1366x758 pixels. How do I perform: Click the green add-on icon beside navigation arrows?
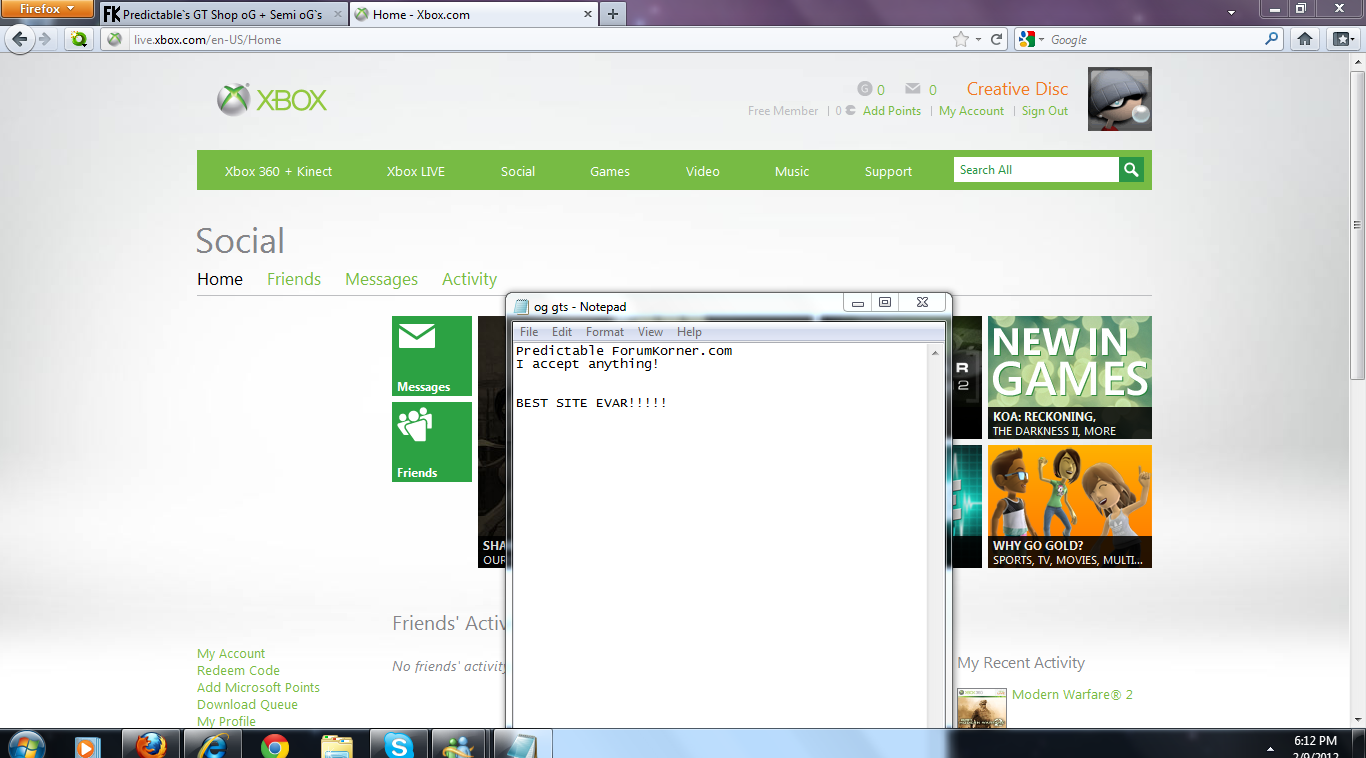point(79,39)
